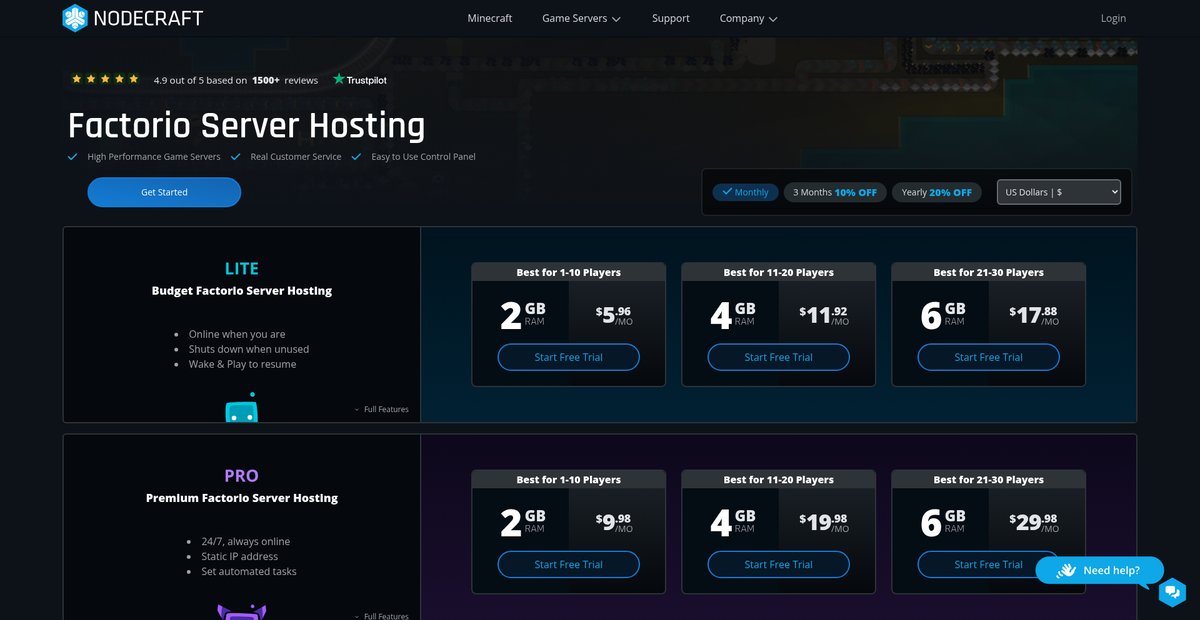The height and width of the screenshot is (620, 1200).
Task: Click the Lite plan blue robot mascot
Action: point(242,408)
